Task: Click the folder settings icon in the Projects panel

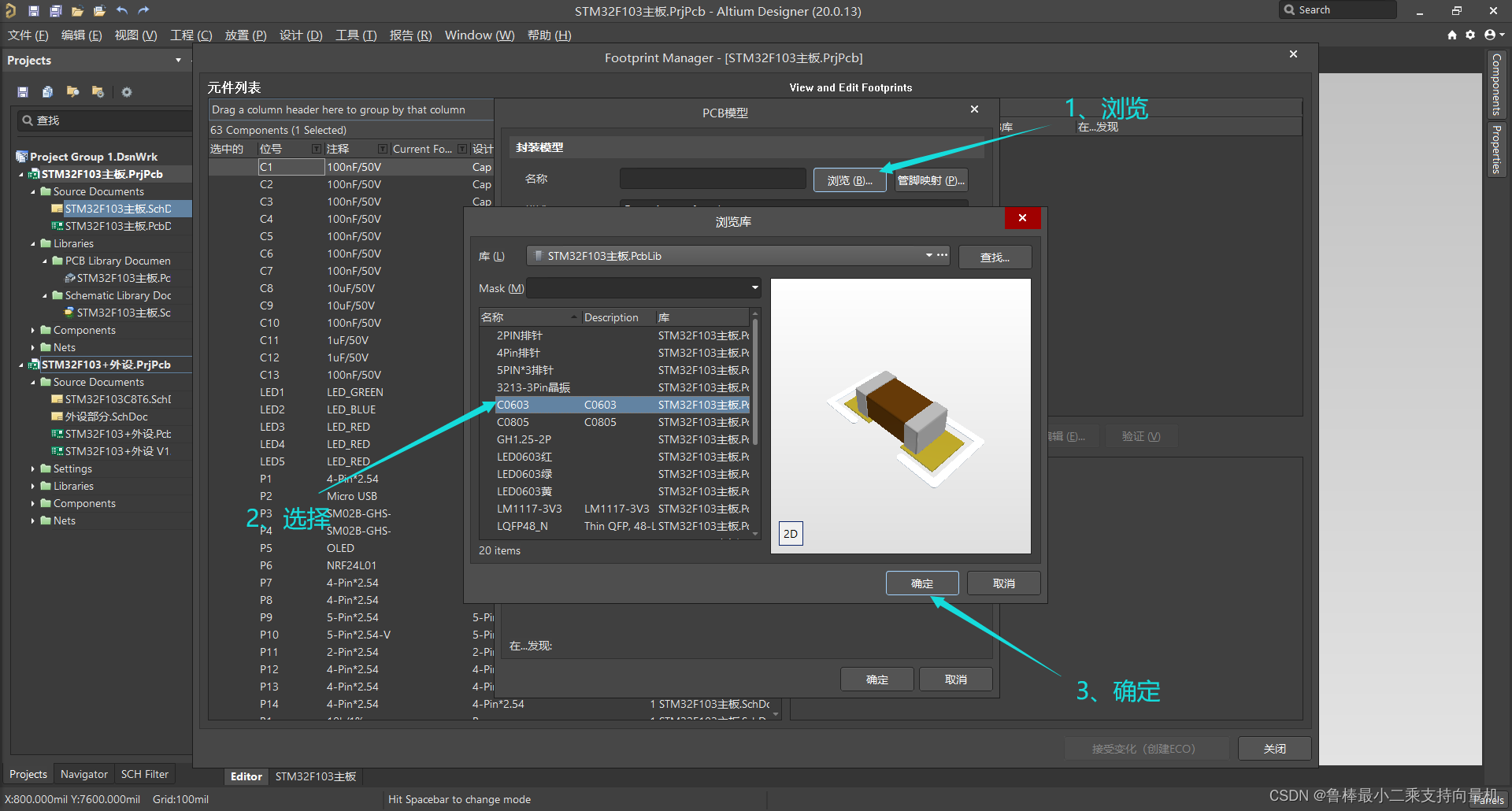Action: pos(98,92)
